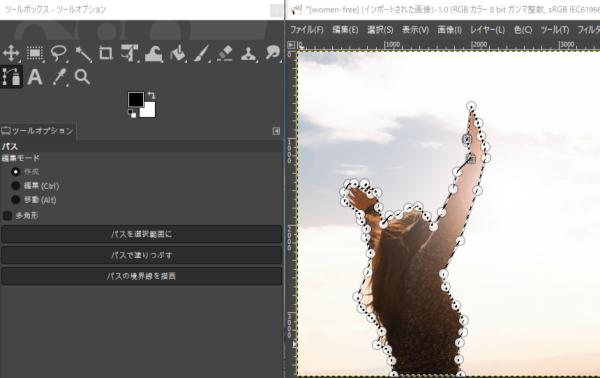This screenshot has width=600, height=378.
Task: Select the Crop tool
Action: pyautogui.click(x=106, y=53)
